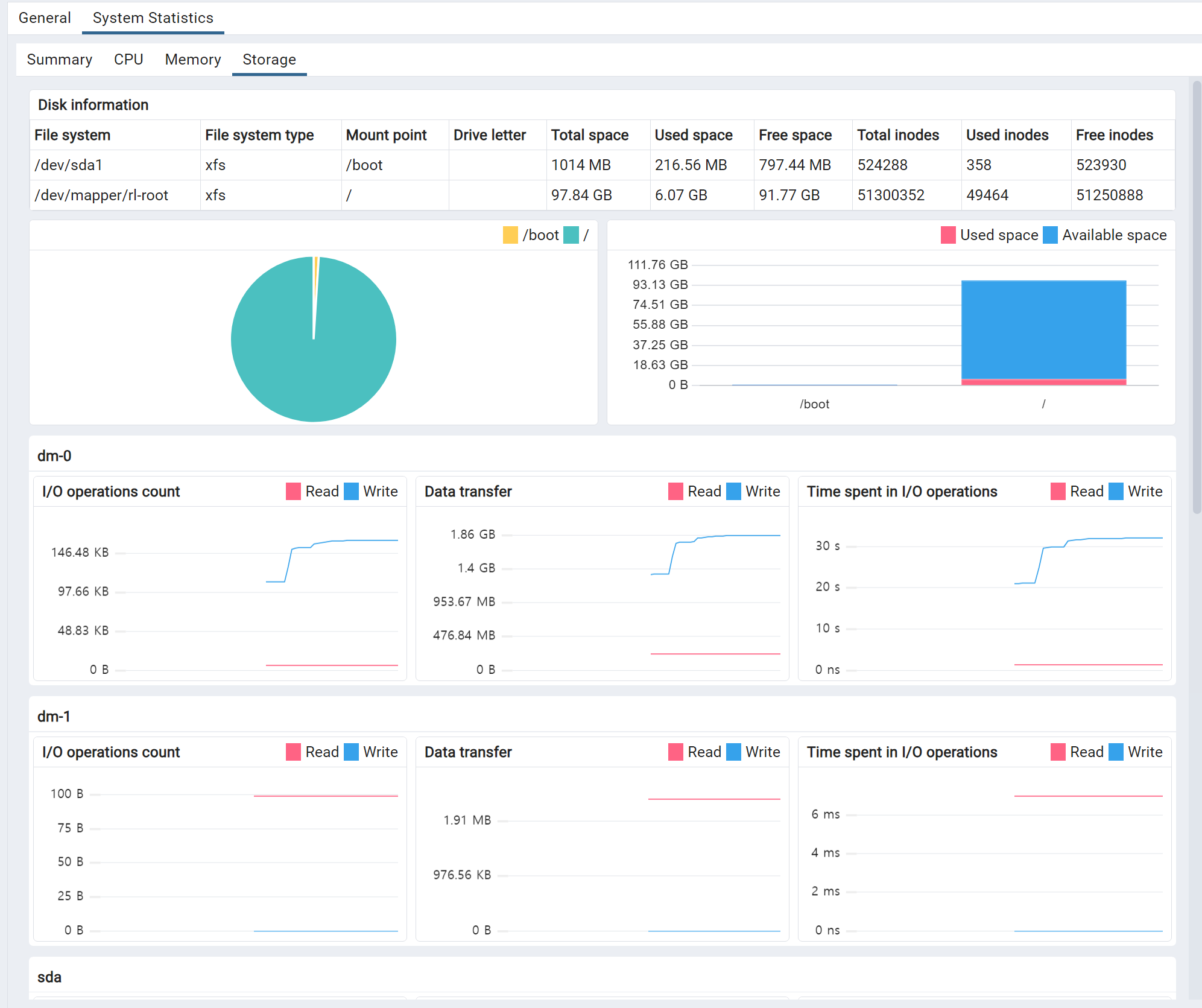Select the Summary sub-tab
1202x1008 pixels.
point(59,60)
